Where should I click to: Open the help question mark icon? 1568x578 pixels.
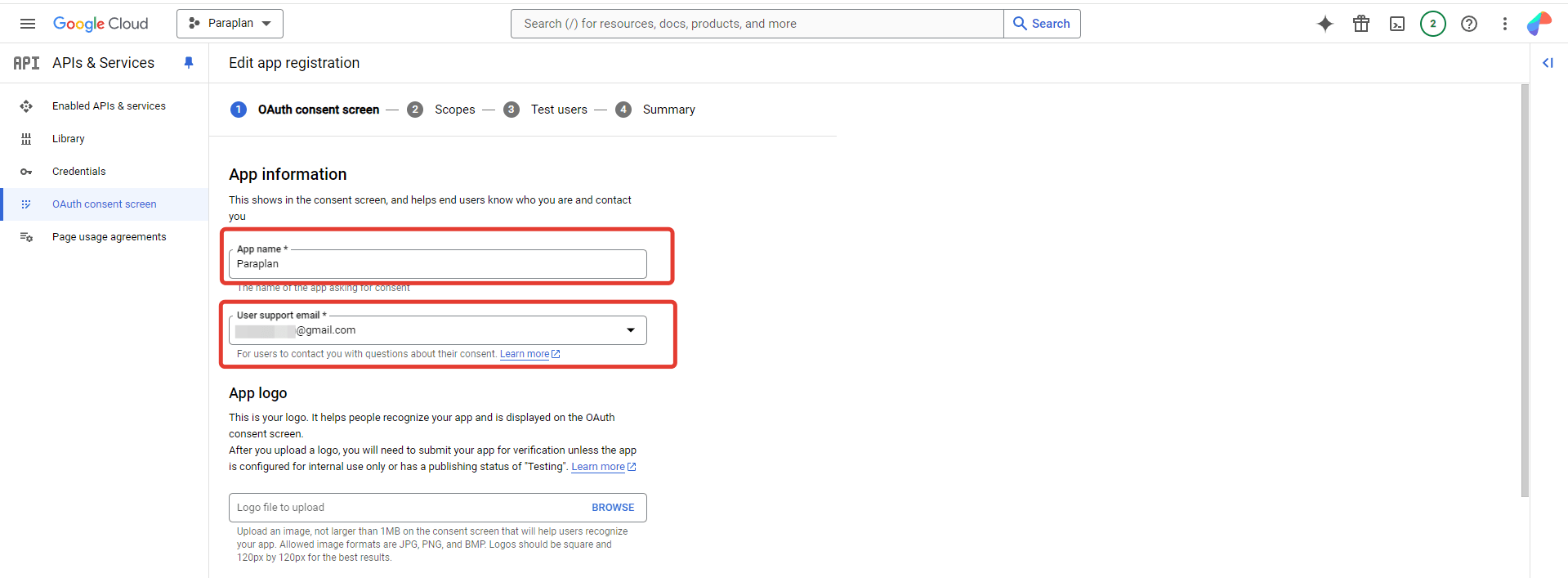[1468, 24]
